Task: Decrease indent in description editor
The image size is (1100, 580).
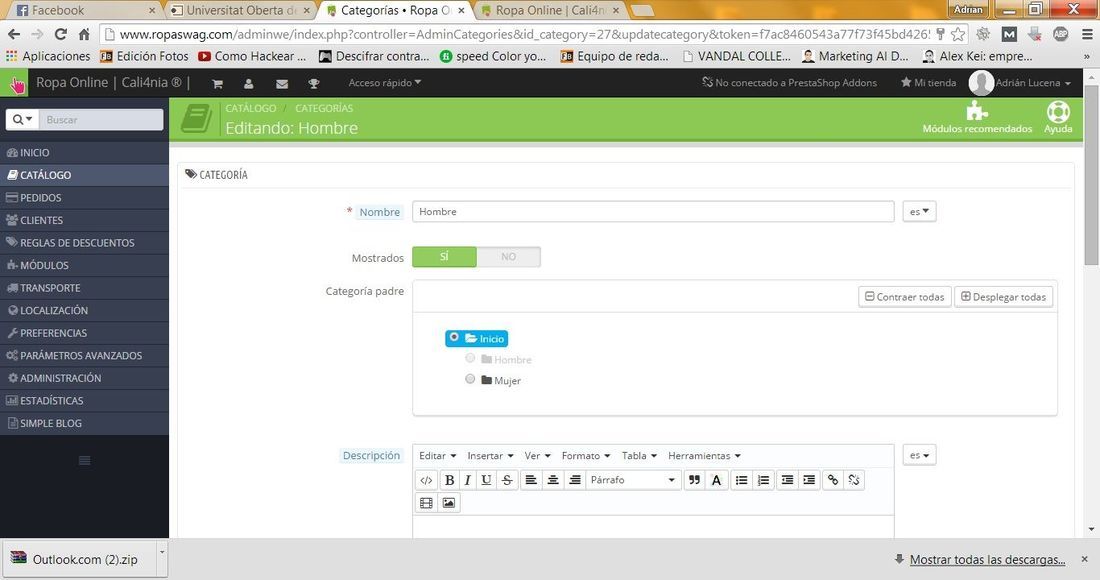Action: pos(787,480)
